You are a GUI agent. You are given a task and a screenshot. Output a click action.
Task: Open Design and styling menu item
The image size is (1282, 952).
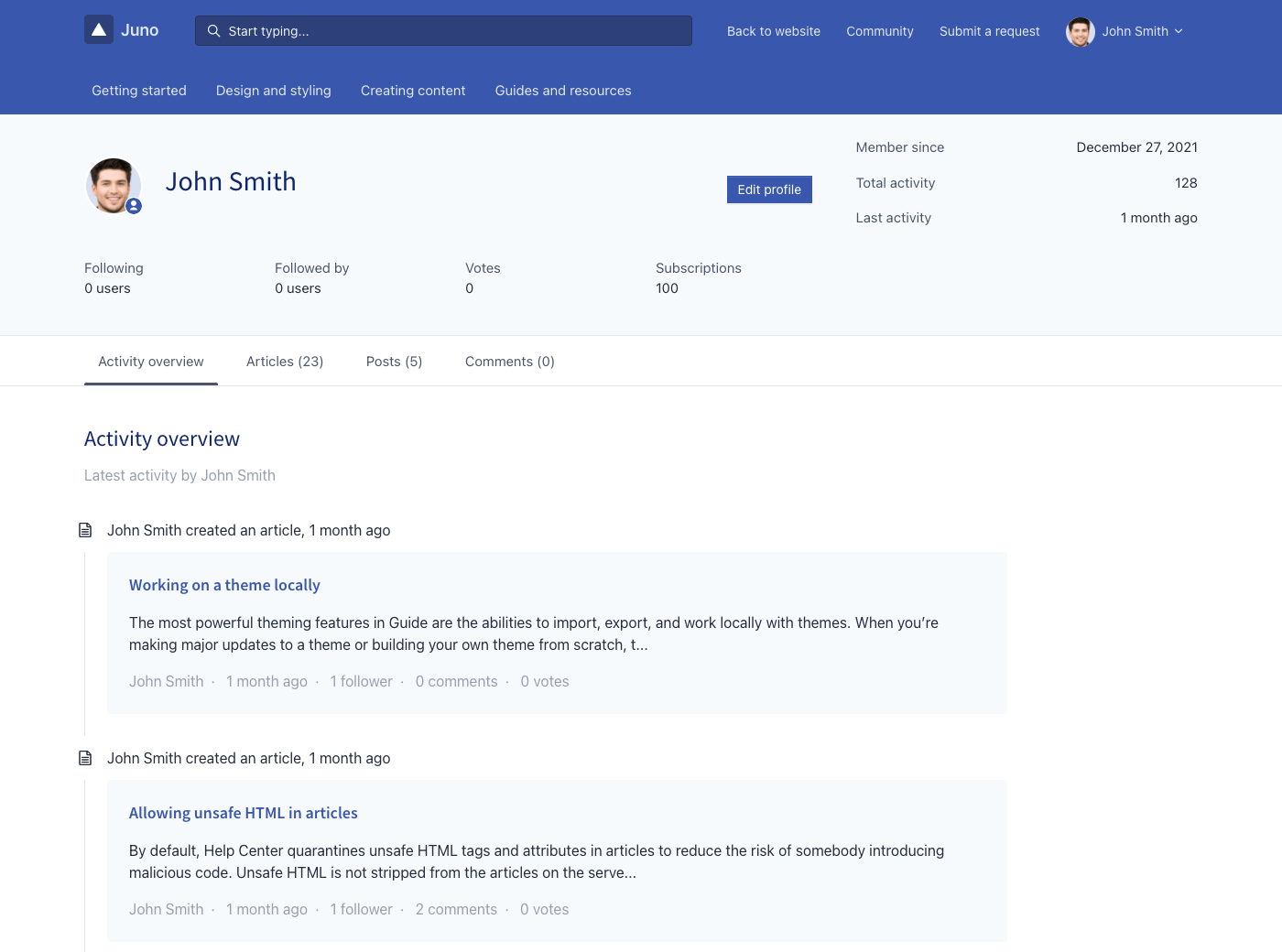[273, 91]
